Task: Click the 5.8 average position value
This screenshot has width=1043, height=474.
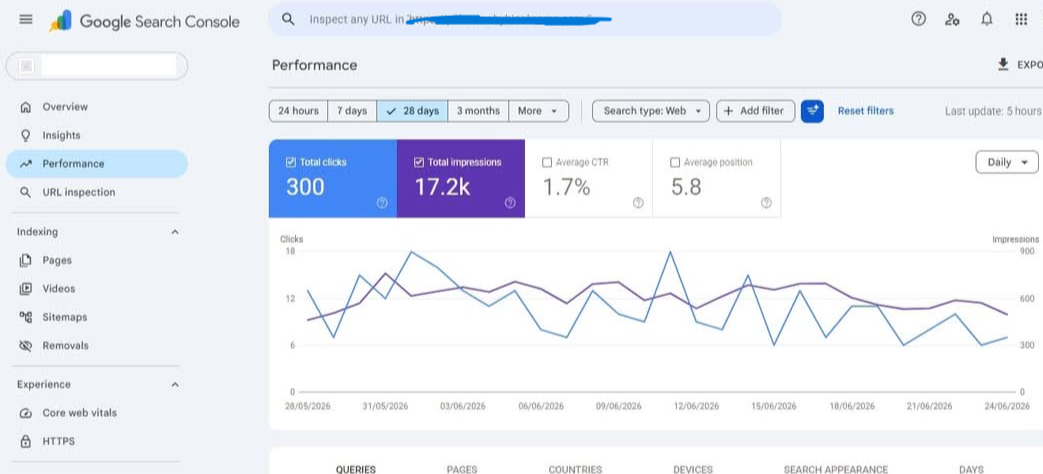Action: (686, 187)
